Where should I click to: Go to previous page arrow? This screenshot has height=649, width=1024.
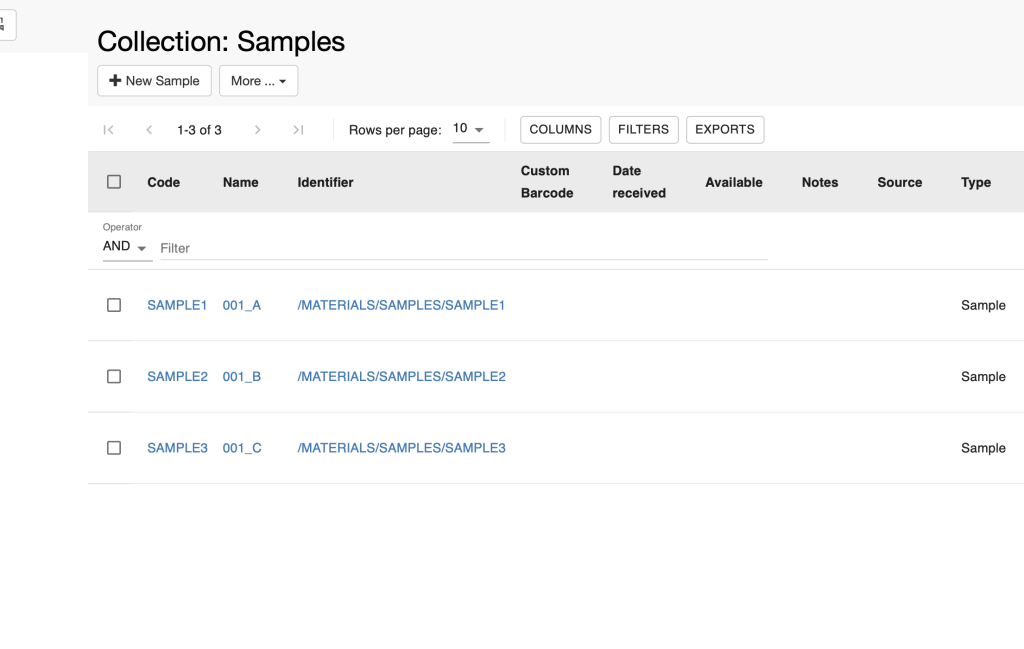[x=149, y=130]
